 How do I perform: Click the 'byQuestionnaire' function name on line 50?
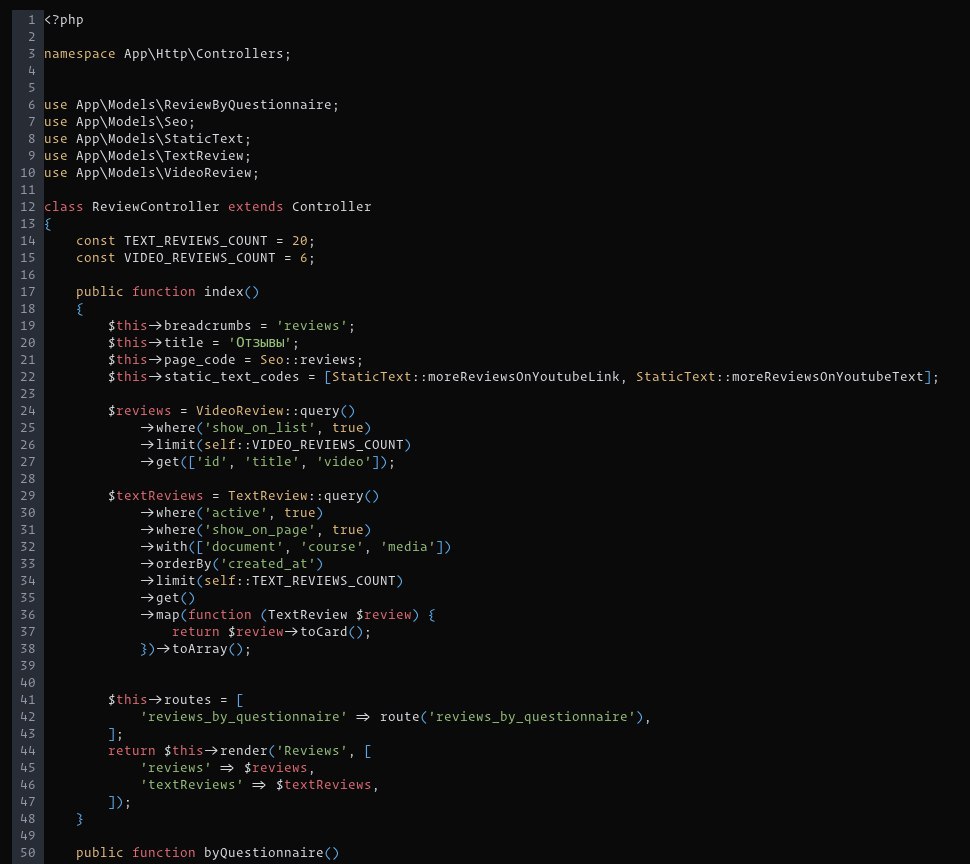coord(264,853)
